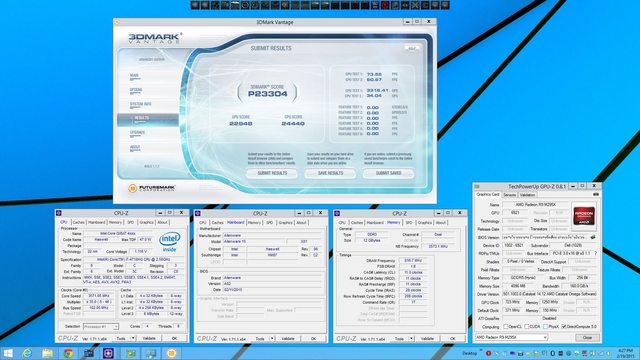Viewport: 640px width, 360px height.
Task: Click the Intel Inside logo in CPU-Z
Action: click(170, 242)
